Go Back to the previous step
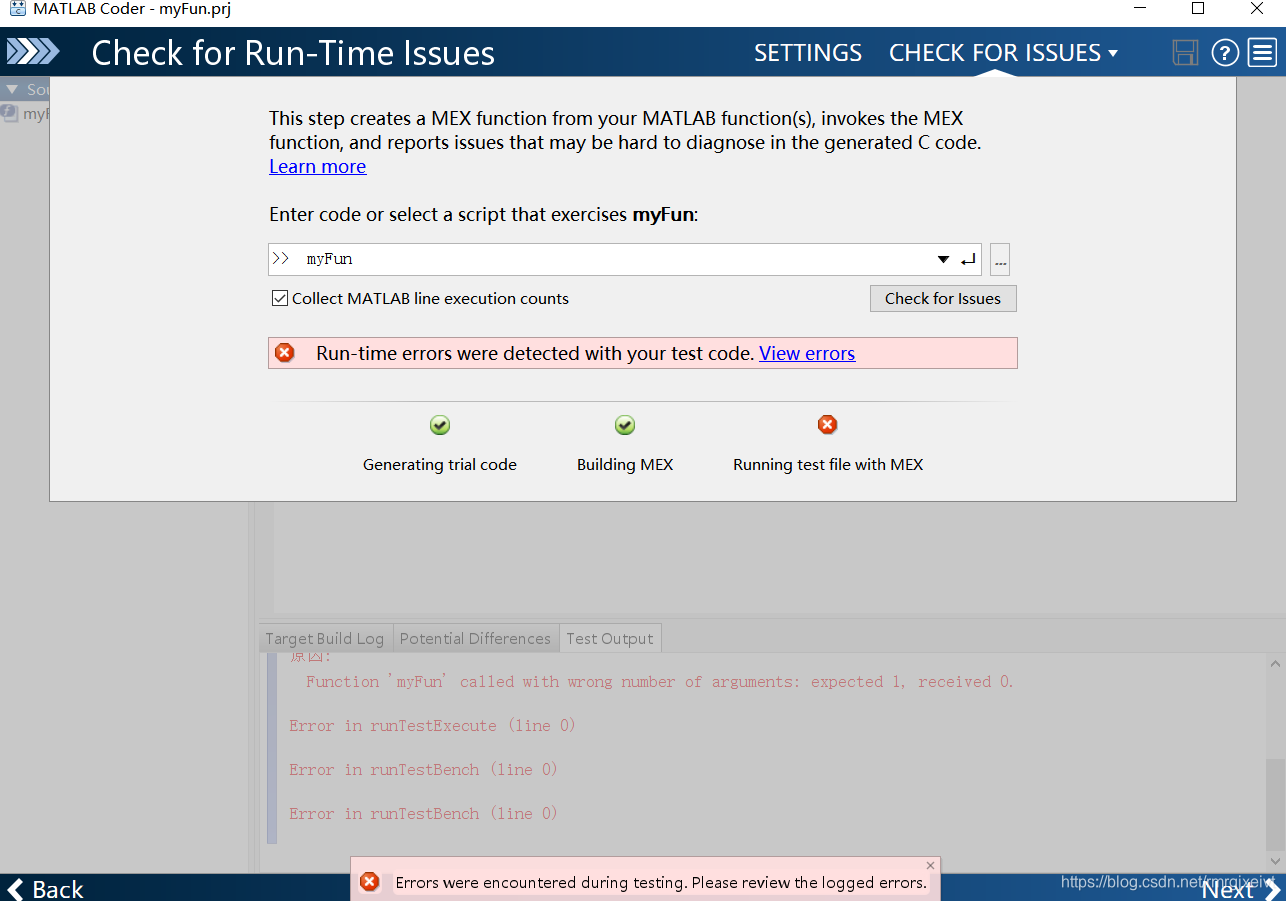This screenshot has width=1286, height=901. pyautogui.click(x=45, y=888)
